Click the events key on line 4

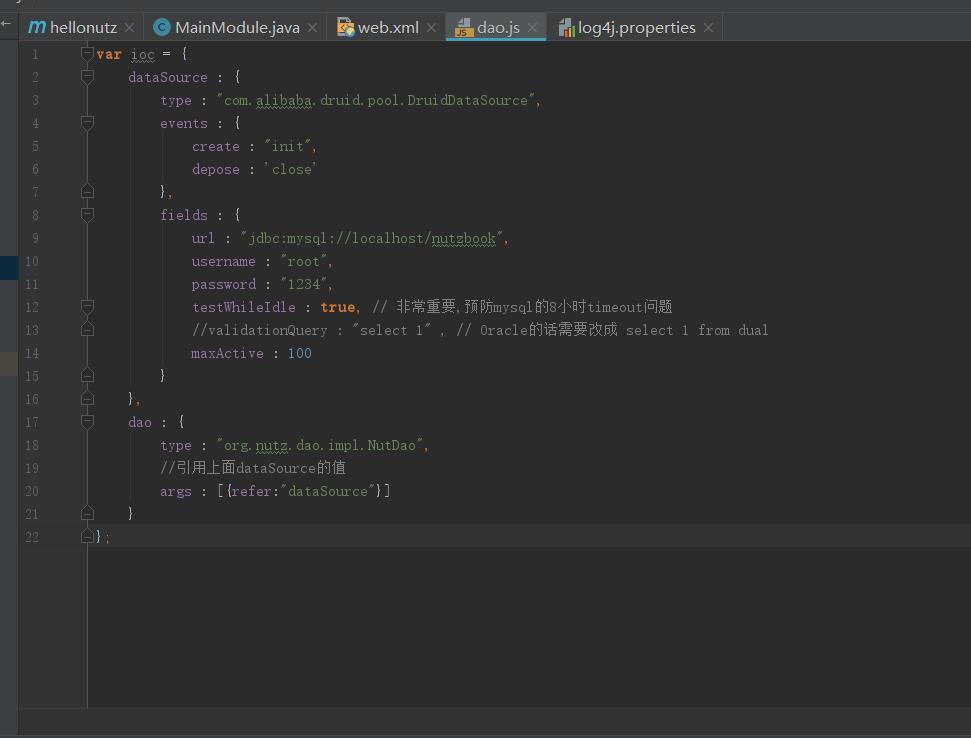(184, 123)
